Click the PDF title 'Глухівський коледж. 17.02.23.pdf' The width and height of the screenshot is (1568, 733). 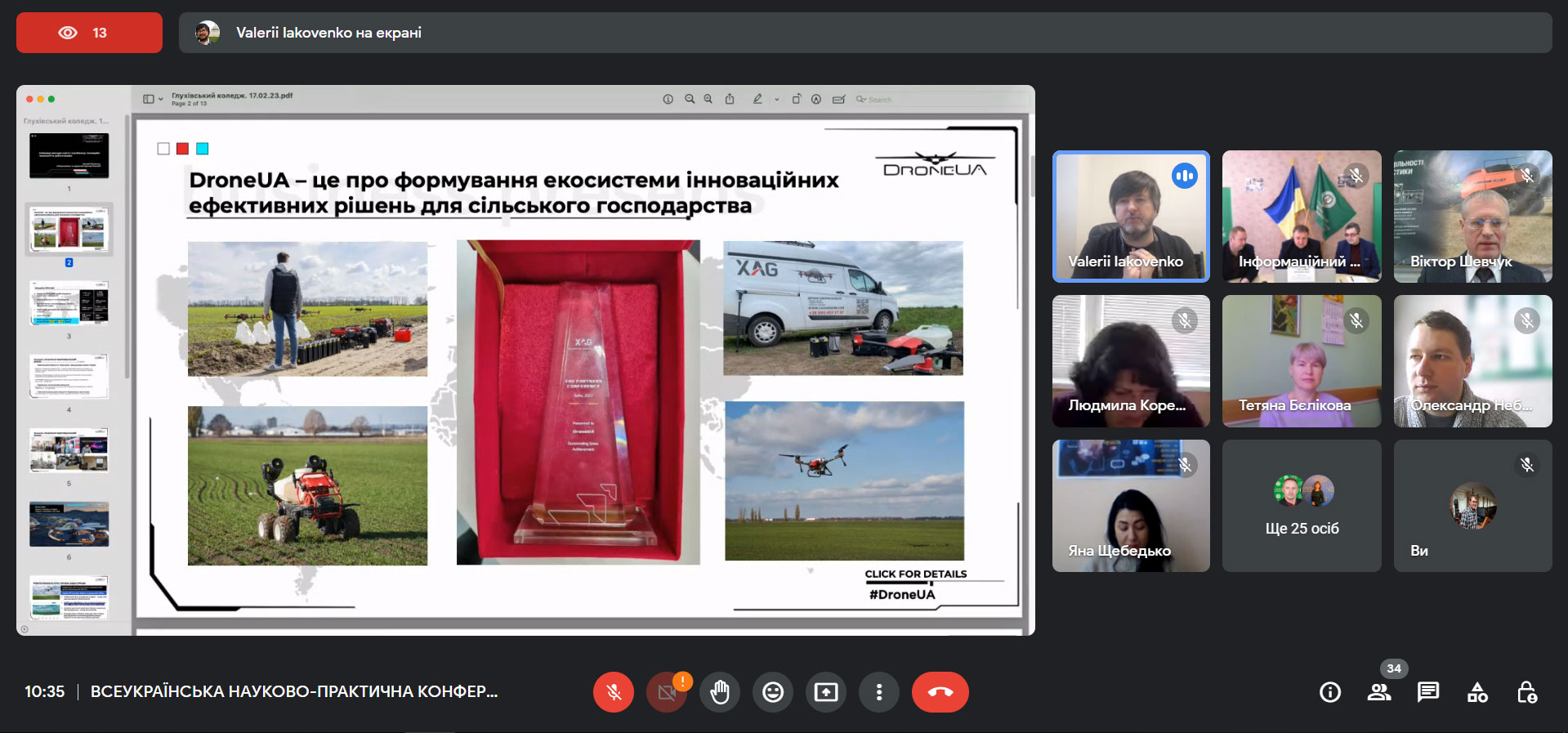pos(232,96)
